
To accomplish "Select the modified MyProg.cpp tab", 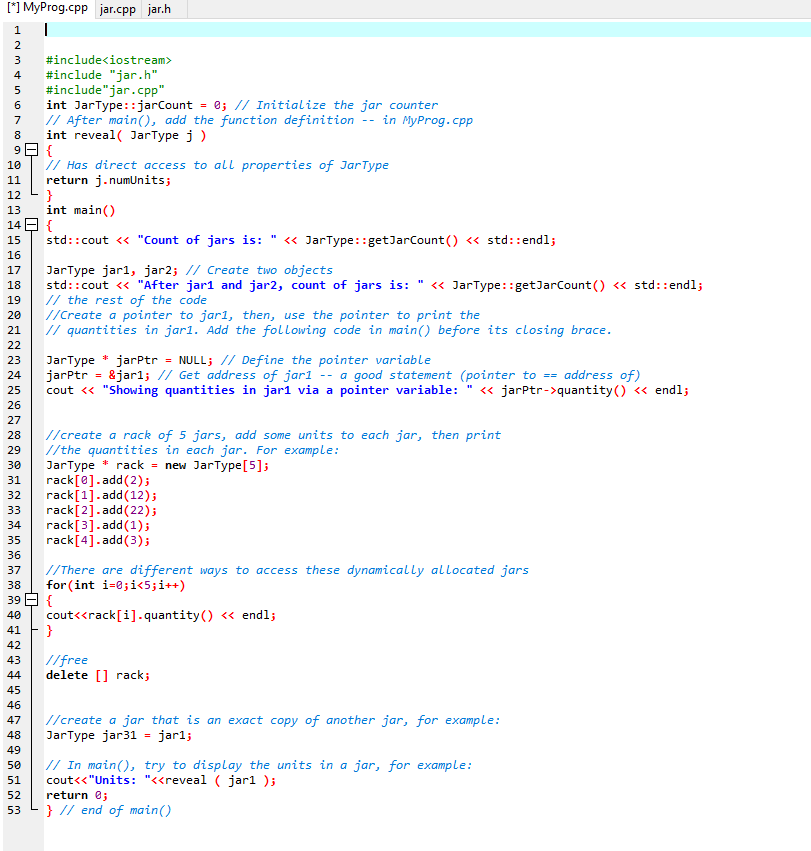I will (45, 10).
